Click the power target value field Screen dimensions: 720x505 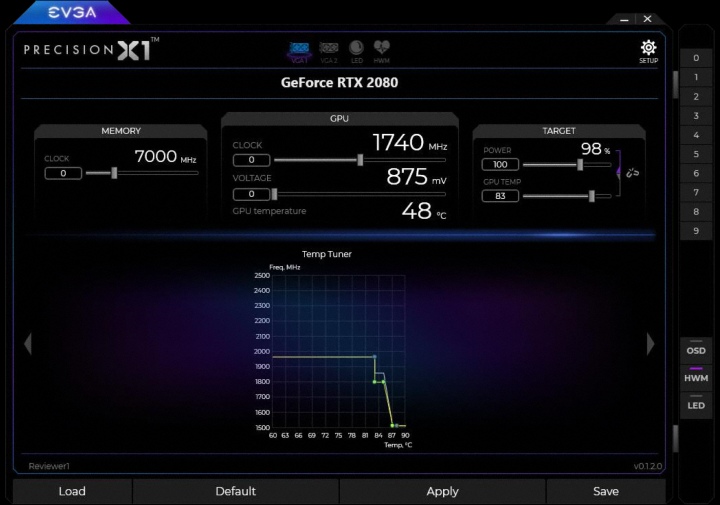[500, 164]
